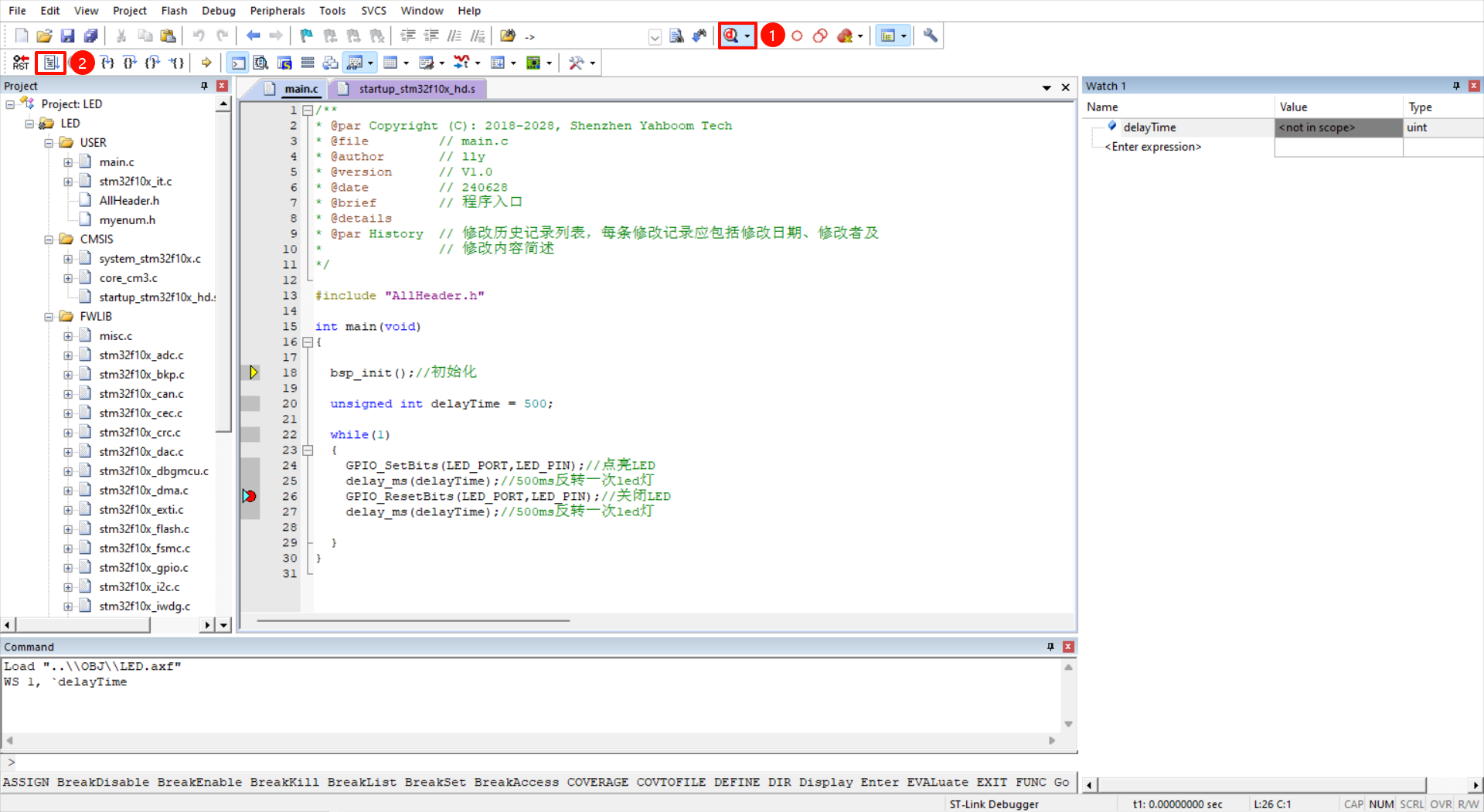Image resolution: width=1484 pixels, height=812 pixels.
Task: Toggle auto-hide pin on Project panel
Action: click(204, 86)
